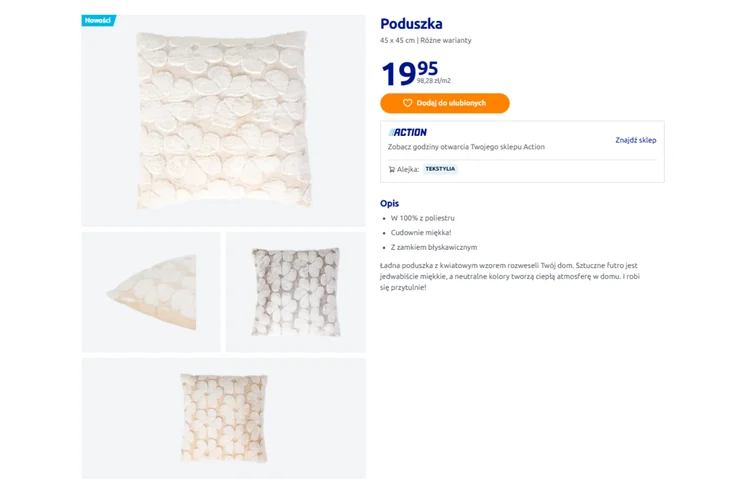Click the W 100% z poliestru bullet
This screenshot has width=748, height=494.
click(x=422, y=217)
